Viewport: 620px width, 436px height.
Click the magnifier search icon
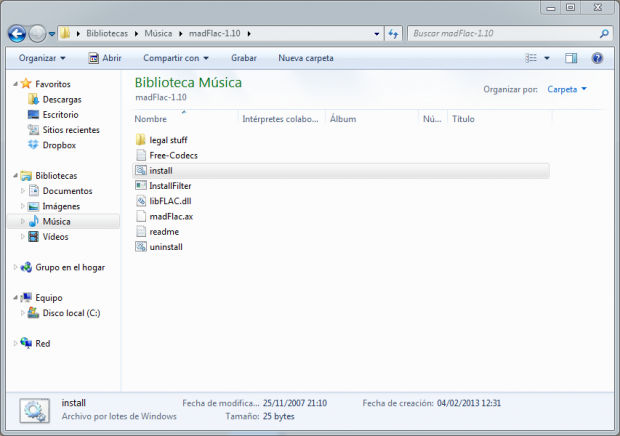pos(604,34)
